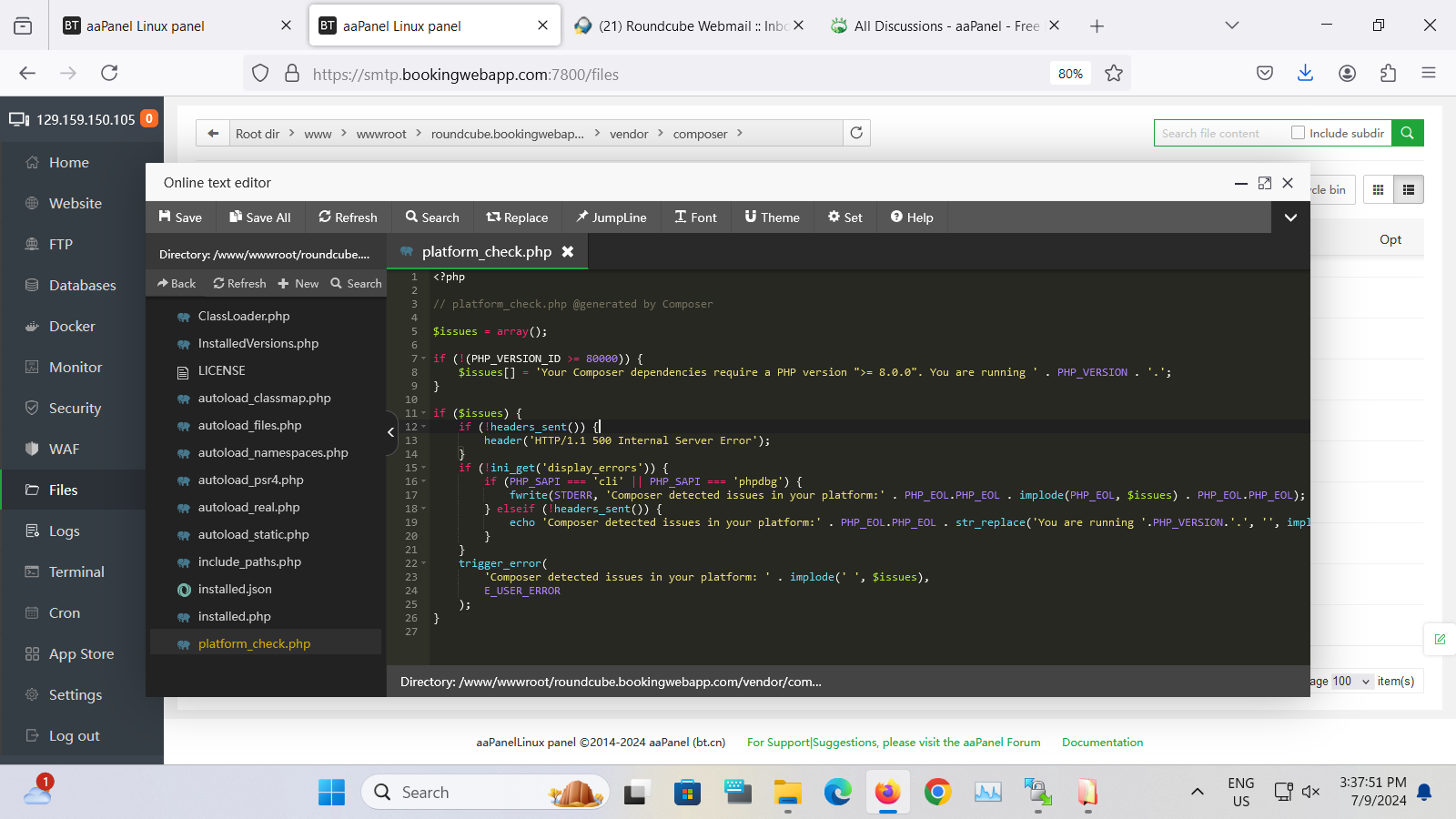Open the Theme settings in editor

[772, 217]
